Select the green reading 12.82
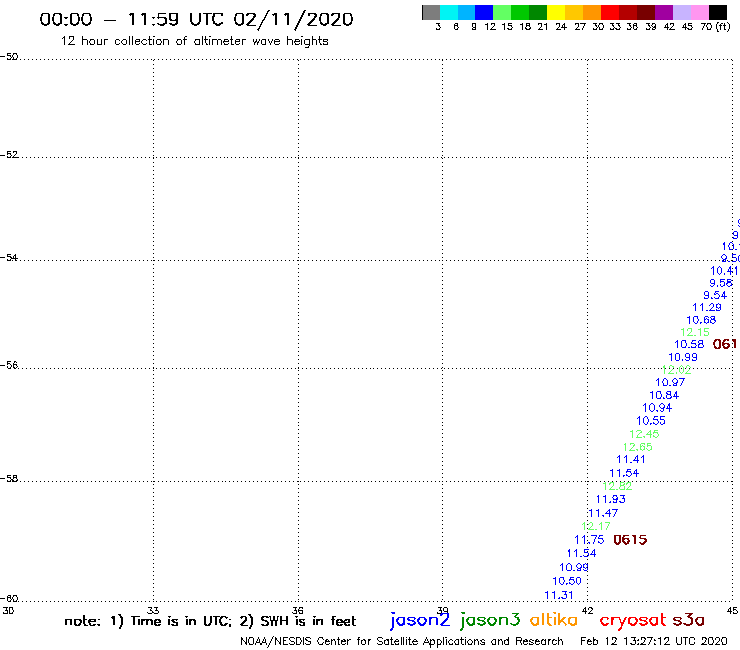Image resolution: width=740 pixels, height=650 pixels. (x=617, y=486)
